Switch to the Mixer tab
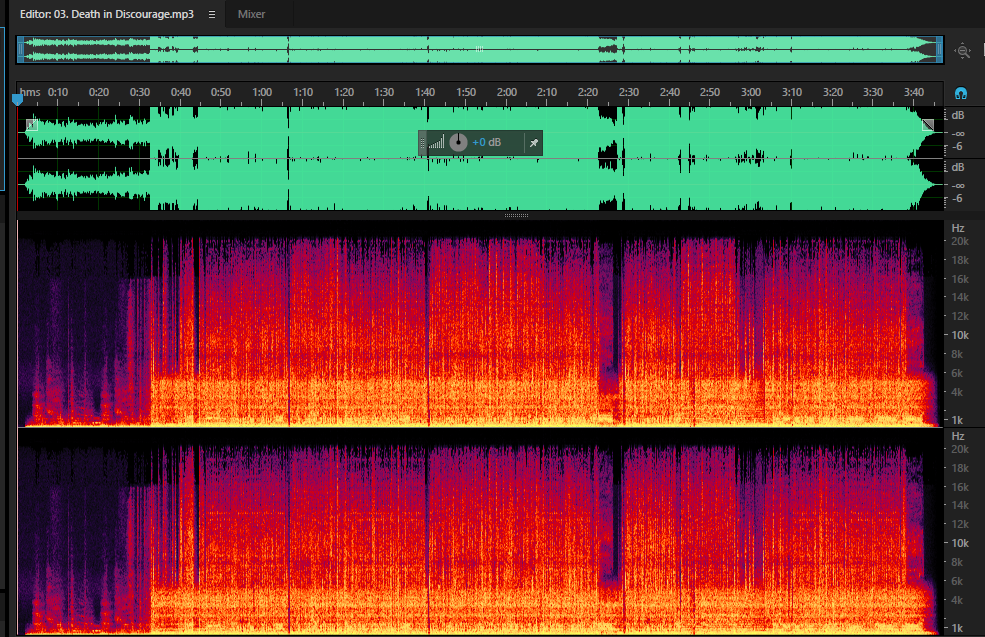The width and height of the screenshot is (985, 637). click(x=251, y=14)
